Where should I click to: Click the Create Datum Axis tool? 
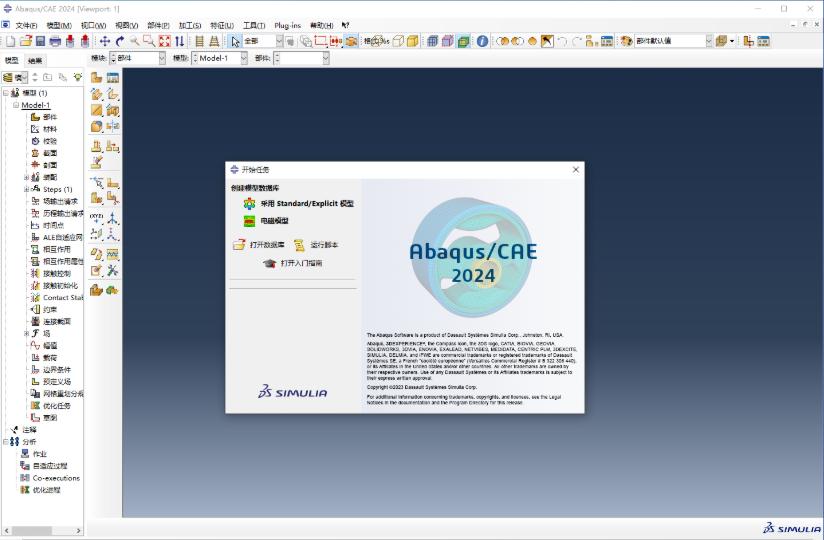[112, 218]
